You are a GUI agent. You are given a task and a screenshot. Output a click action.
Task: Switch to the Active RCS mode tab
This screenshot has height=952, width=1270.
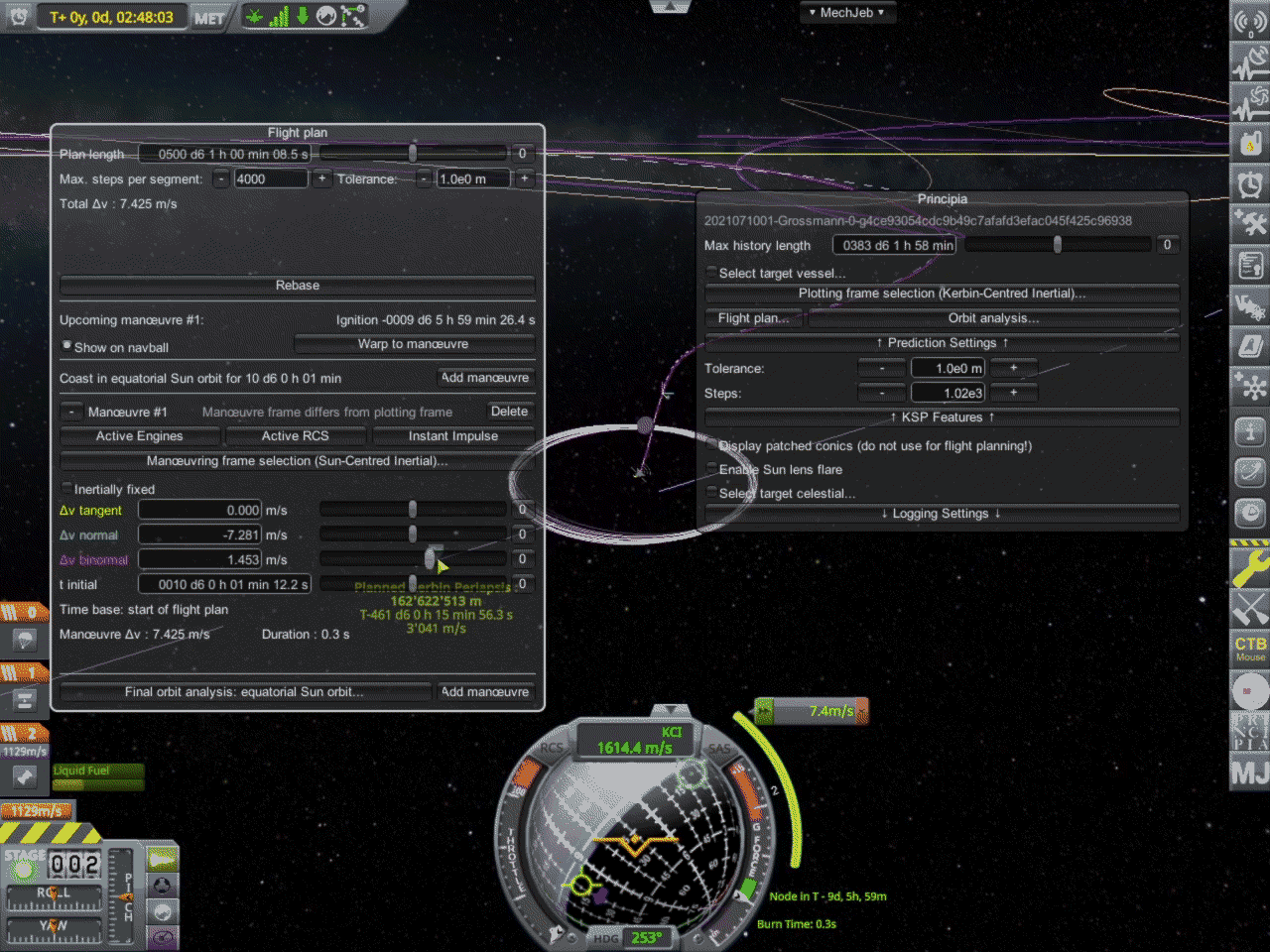(295, 435)
